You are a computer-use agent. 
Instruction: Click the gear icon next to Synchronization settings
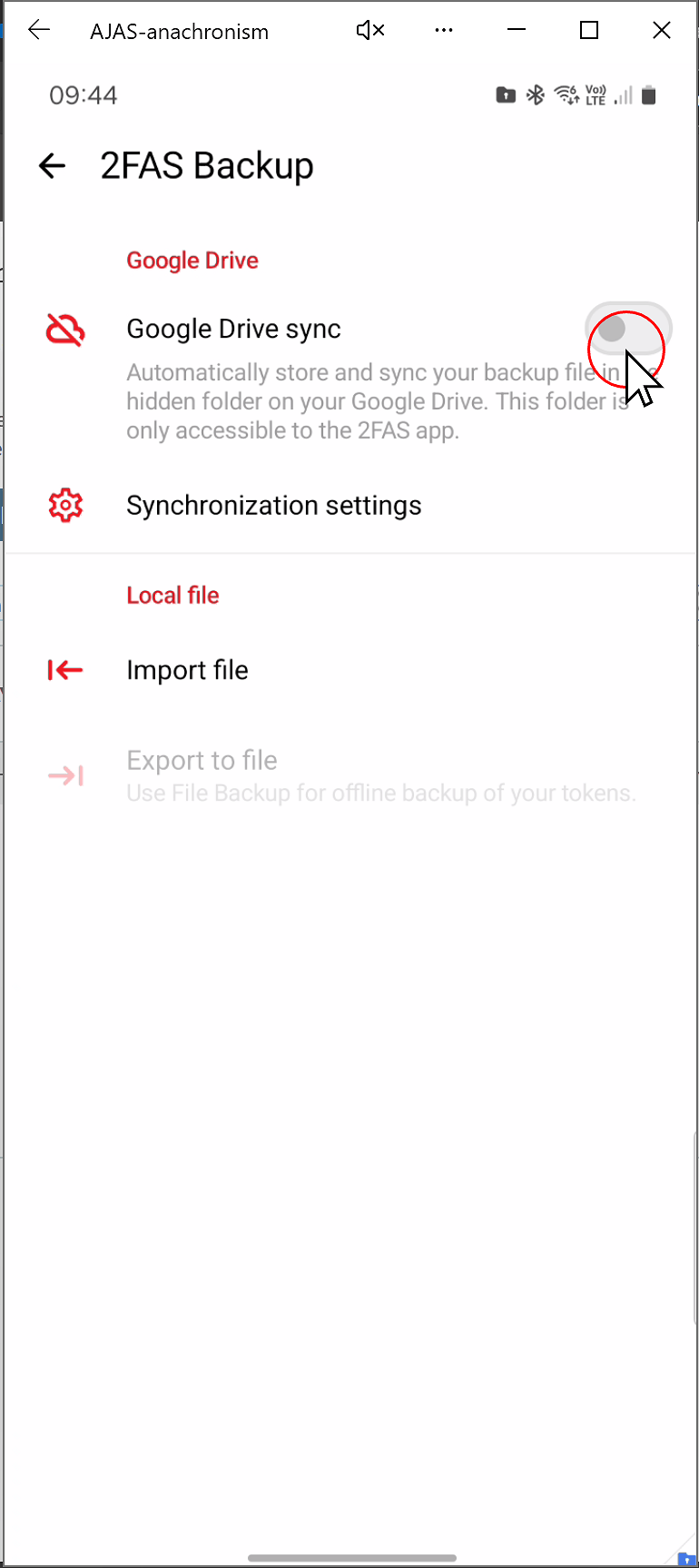[65, 506]
